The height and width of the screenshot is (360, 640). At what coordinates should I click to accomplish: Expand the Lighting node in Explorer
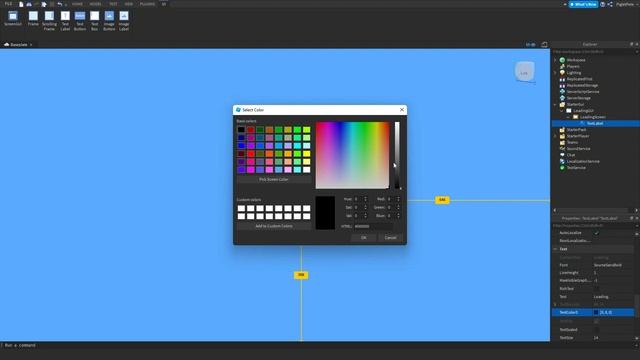555,73
